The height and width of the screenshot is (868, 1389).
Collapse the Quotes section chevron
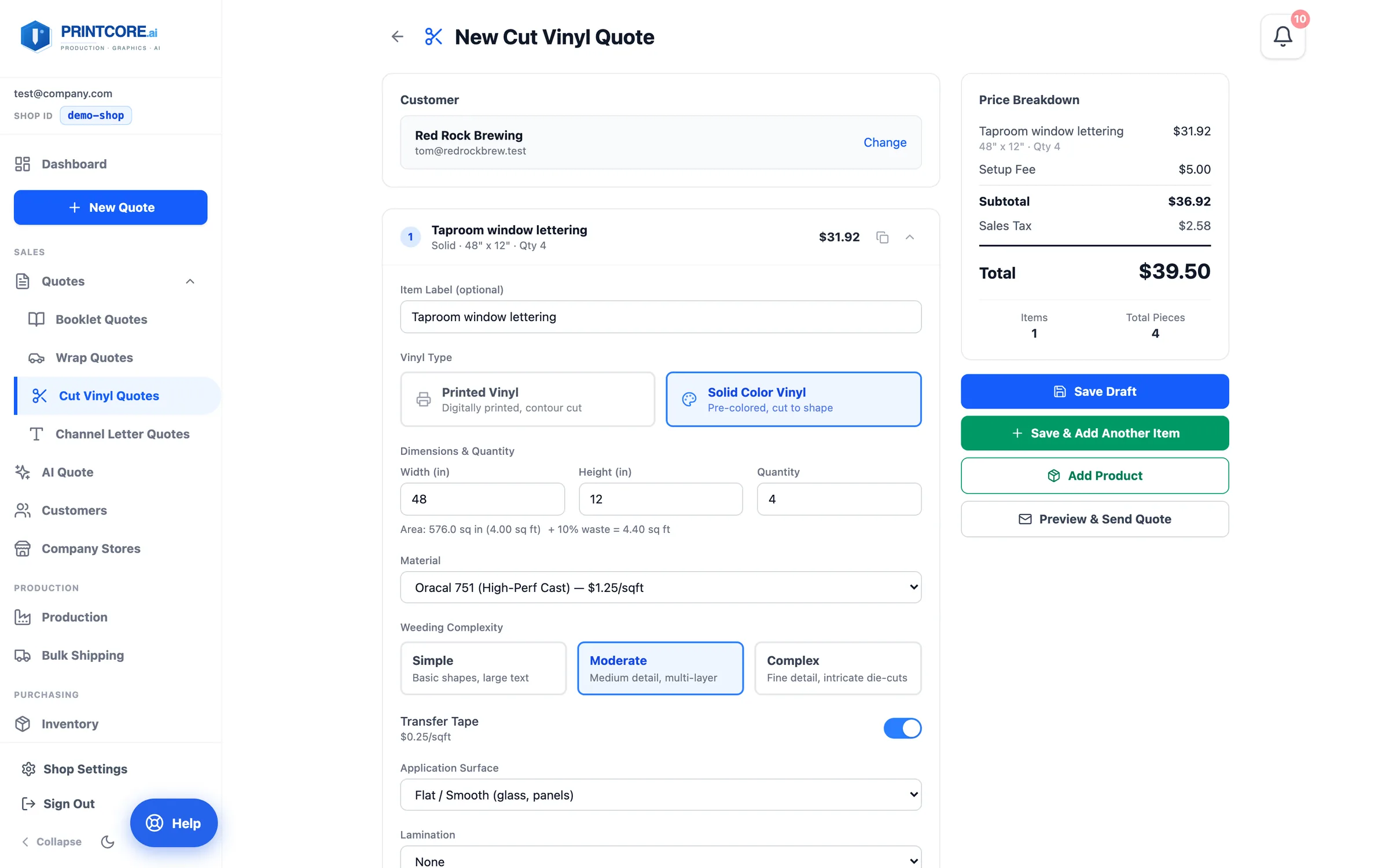tap(190, 281)
